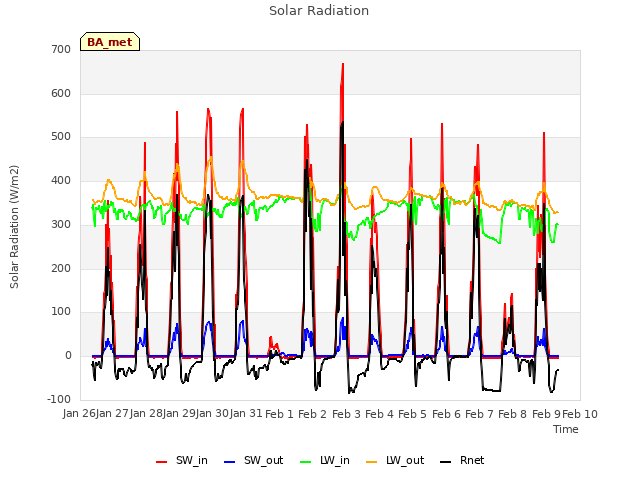The image size is (640, 480).
Task: Click the Feb 10 x-axis label
Action: click(x=580, y=414)
